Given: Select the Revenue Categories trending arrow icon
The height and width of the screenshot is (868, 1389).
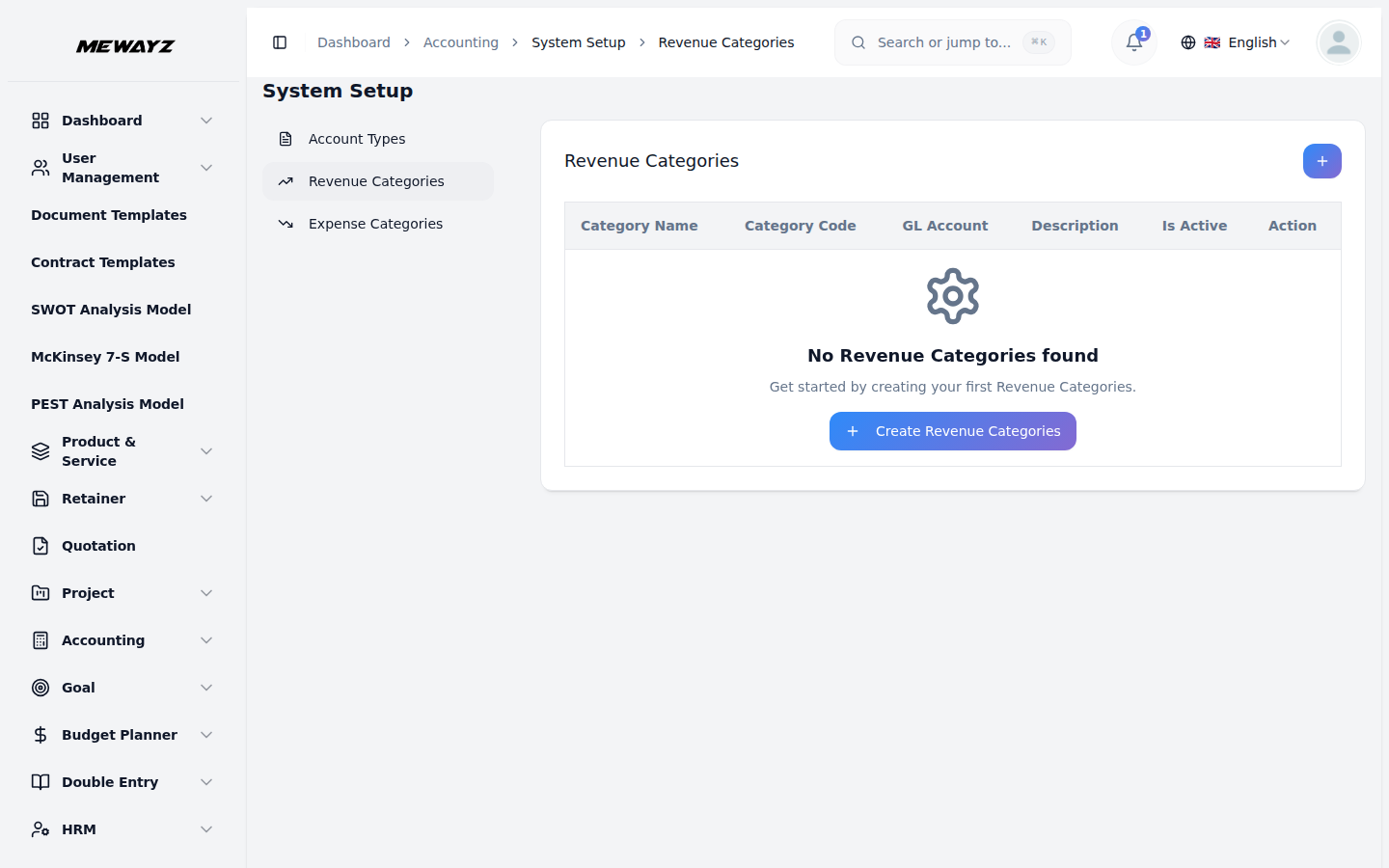Looking at the screenshot, I should [286, 180].
